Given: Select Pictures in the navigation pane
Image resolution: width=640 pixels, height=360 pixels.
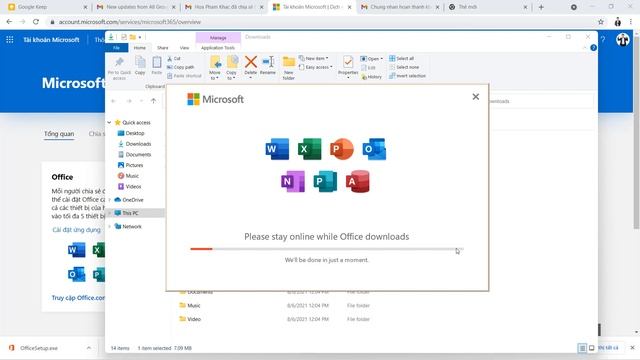Looking at the screenshot, I should point(130,165).
